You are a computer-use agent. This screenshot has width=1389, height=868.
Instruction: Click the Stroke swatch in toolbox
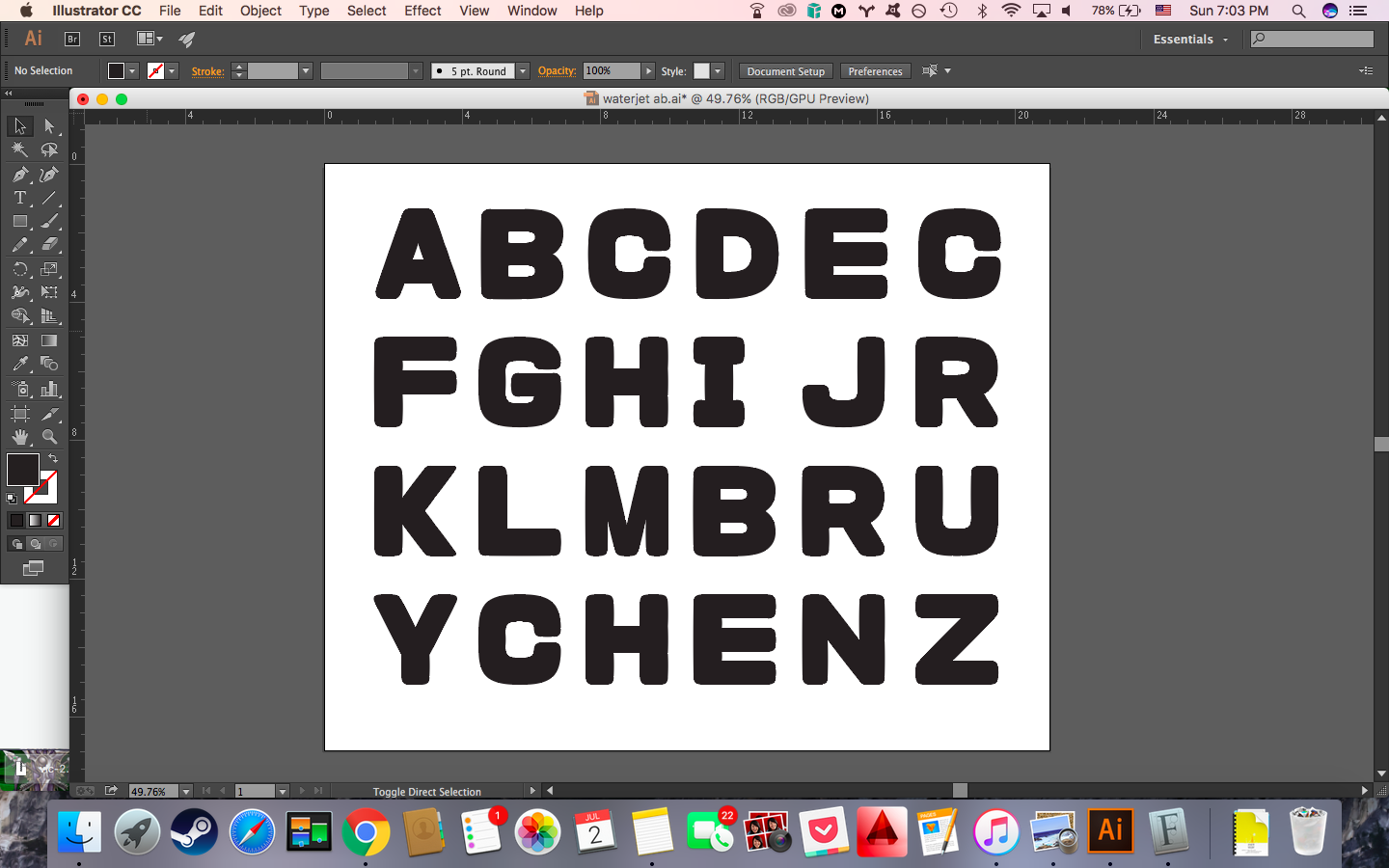tap(41, 488)
